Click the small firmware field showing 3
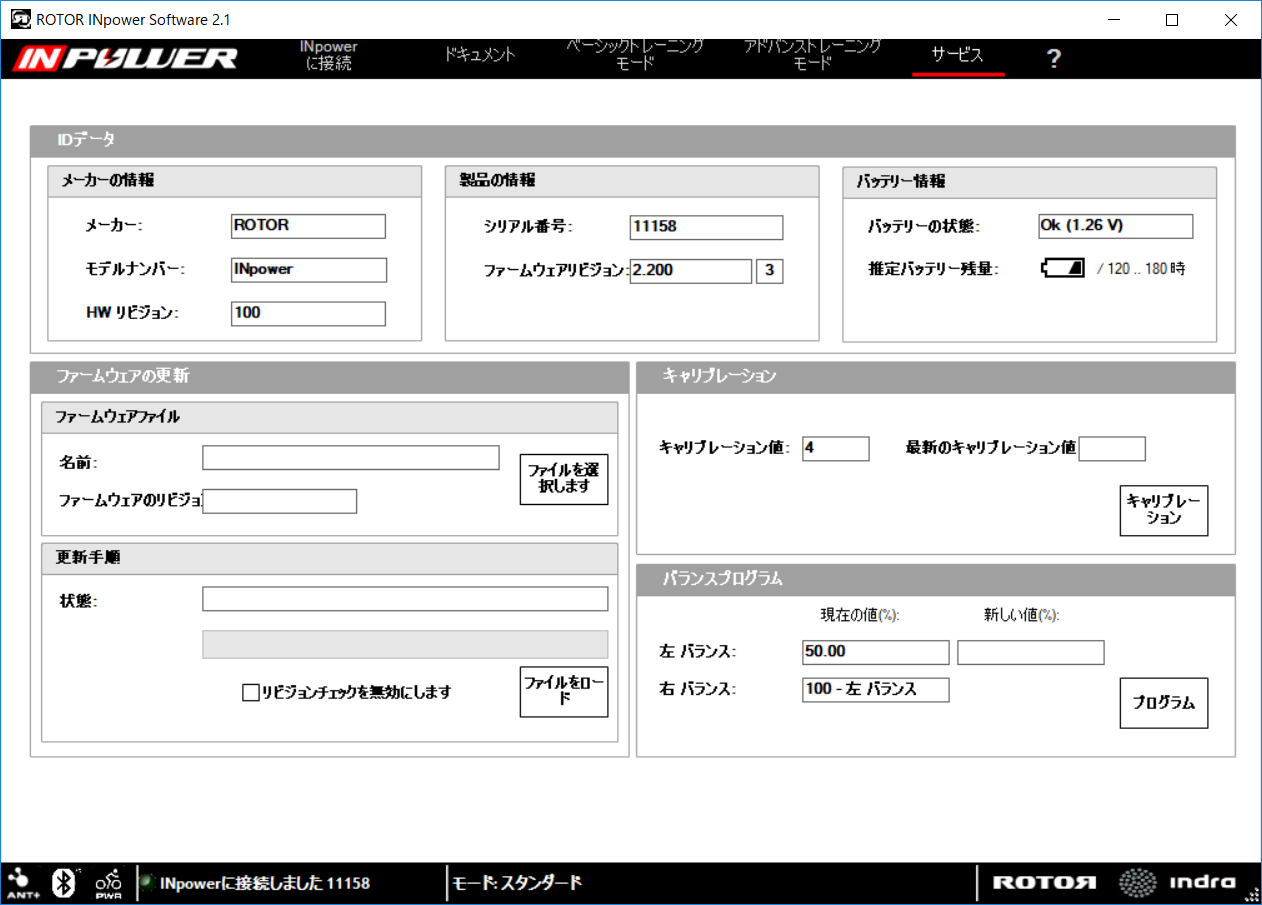This screenshot has height=905, width=1262. (770, 271)
